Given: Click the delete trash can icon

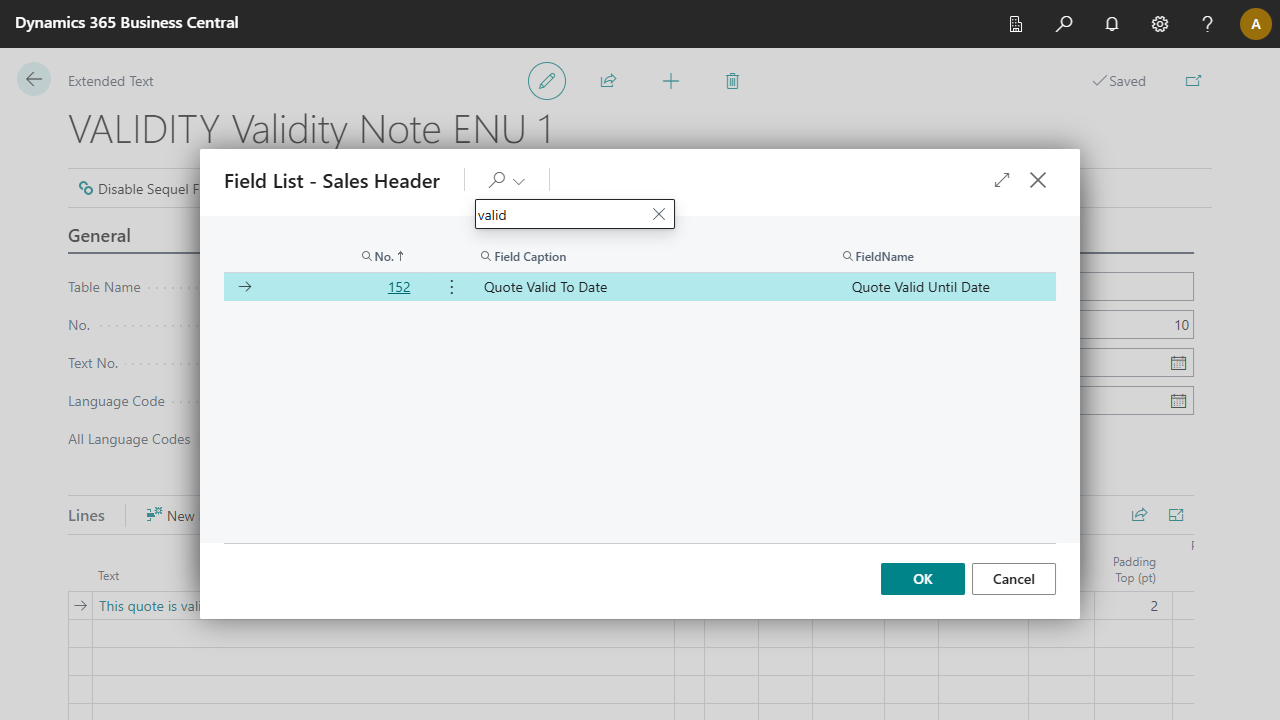Looking at the screenshot, I should [732, 81].
